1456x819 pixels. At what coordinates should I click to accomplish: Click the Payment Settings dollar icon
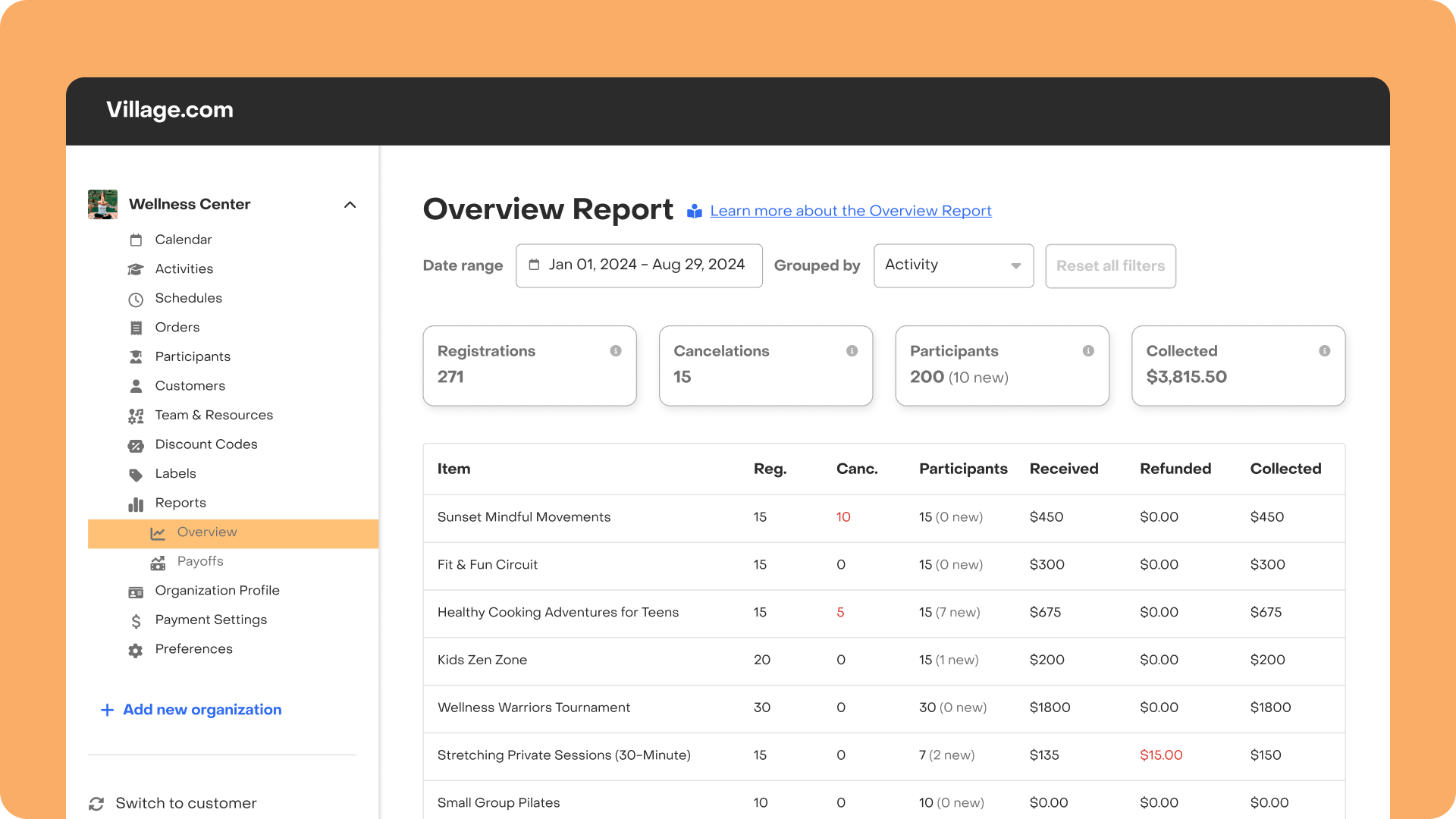[136, 621]
